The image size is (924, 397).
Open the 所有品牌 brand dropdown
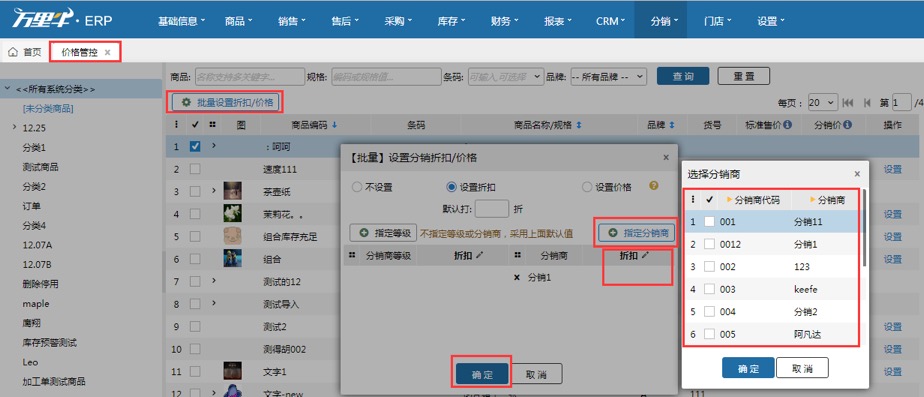coord(609,77)
